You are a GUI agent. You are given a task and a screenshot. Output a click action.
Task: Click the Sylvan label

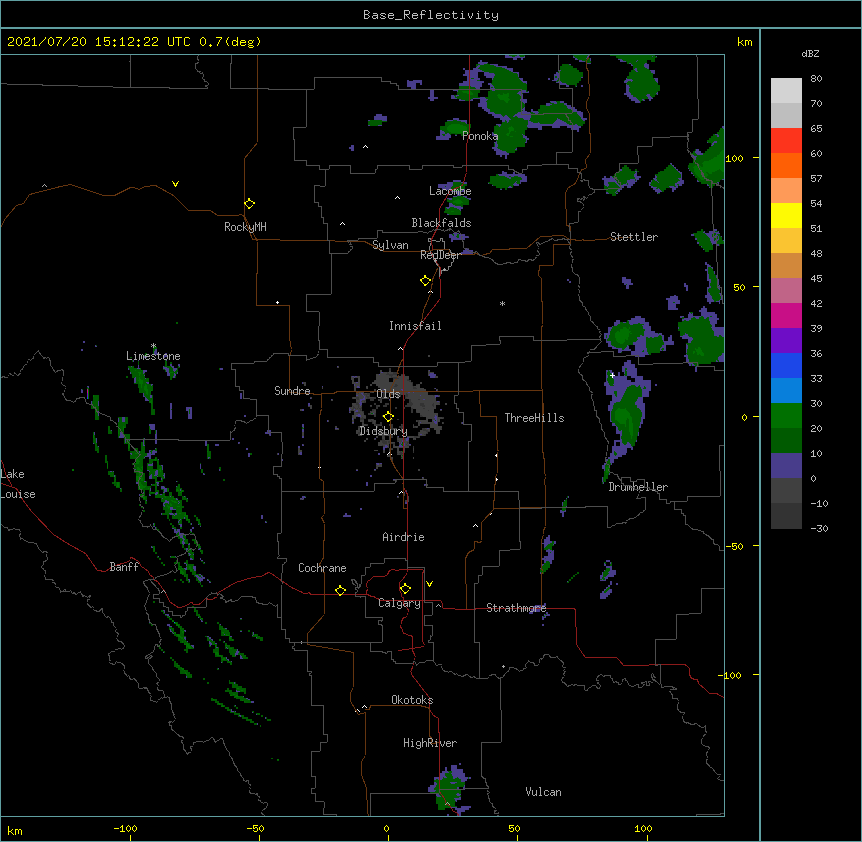pos(390,245)
